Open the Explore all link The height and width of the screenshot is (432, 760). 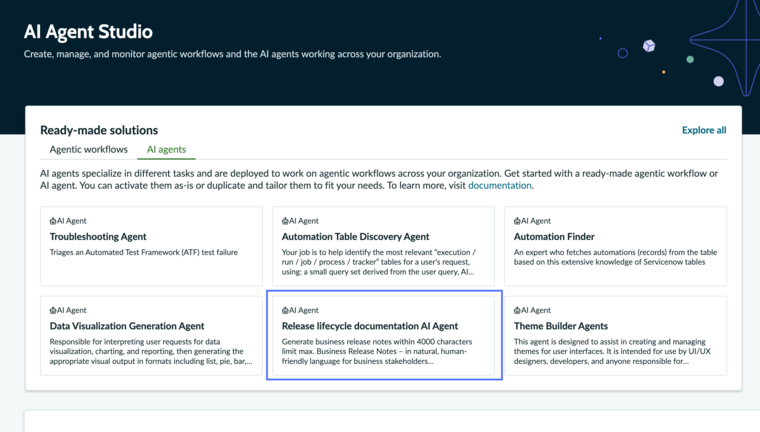[x=704, y=130]
